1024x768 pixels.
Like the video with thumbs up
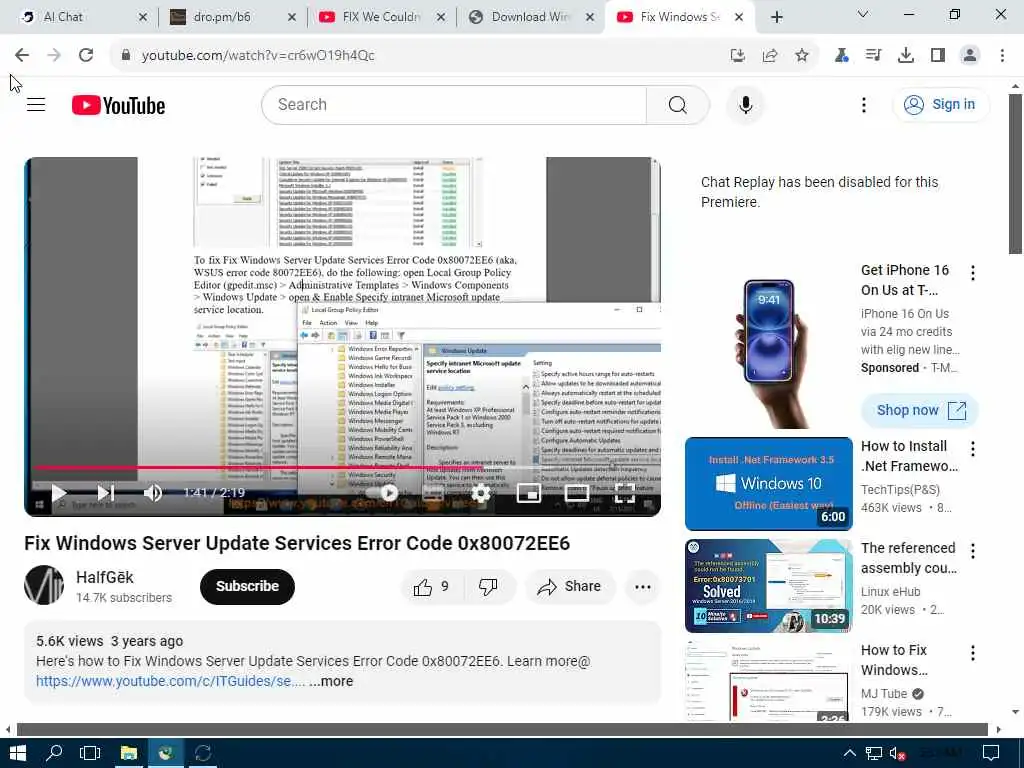(432, 587)
